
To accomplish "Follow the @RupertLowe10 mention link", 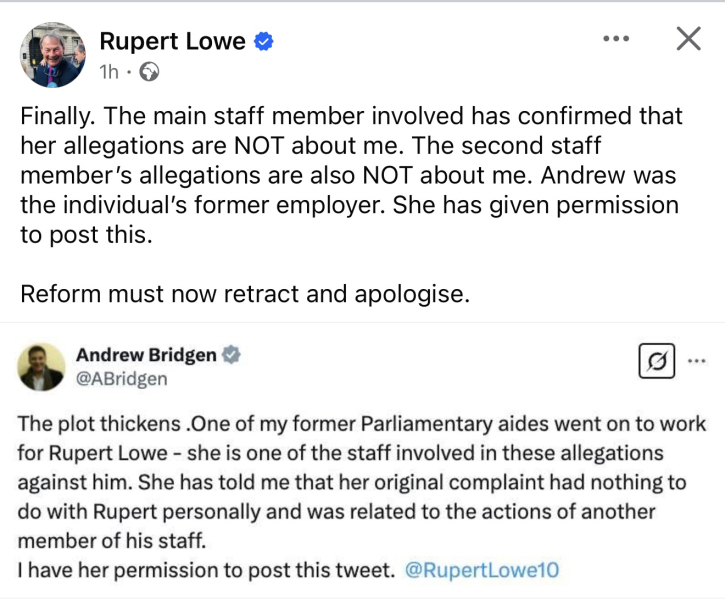I will coord(482,570).
